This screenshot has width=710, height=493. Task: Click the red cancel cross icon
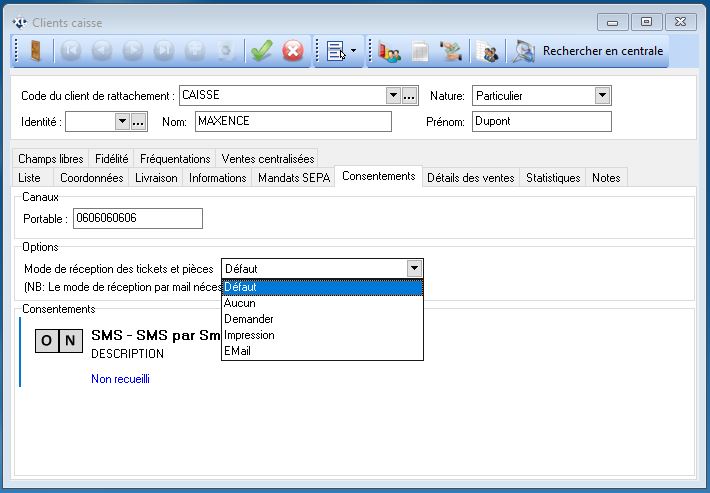(293, 51)
